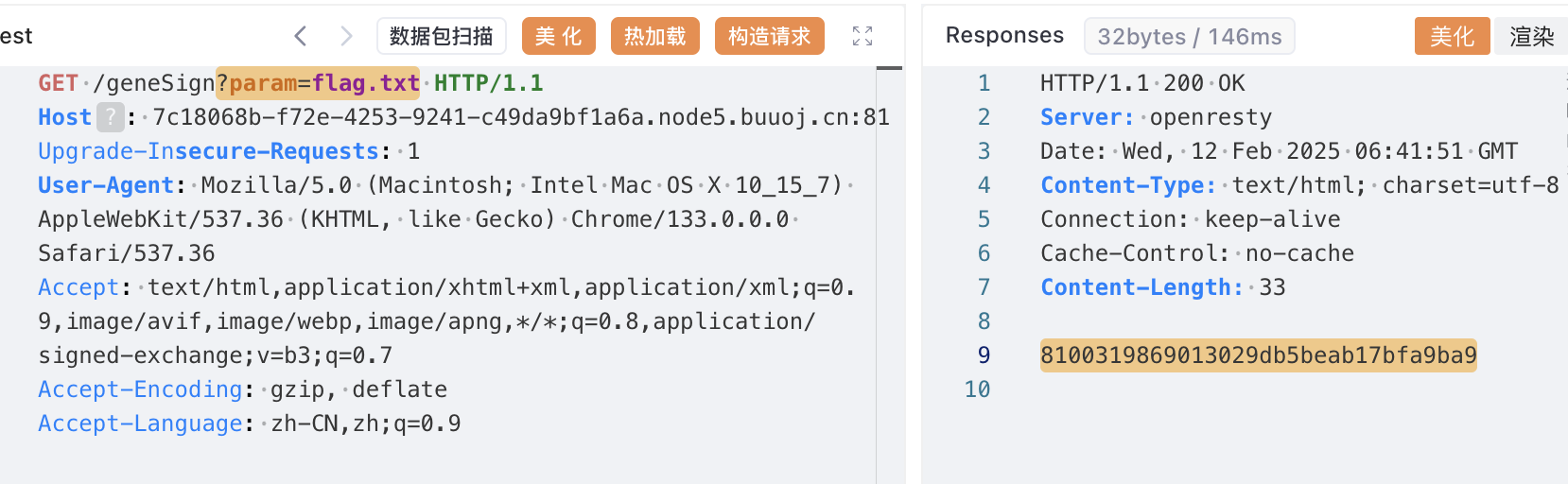Expand the request panel to fullscreen
Viewport: 1568px width, 484px height.
[862, 36]
